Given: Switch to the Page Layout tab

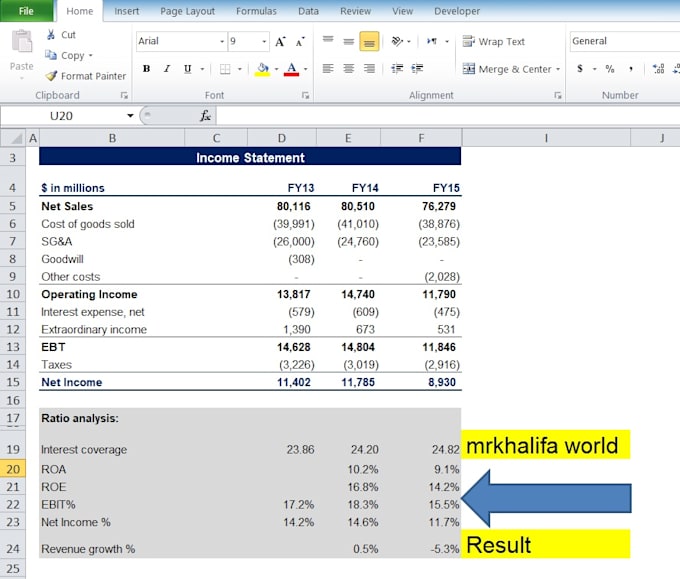Looking at the screenshot, I should 187,11.
